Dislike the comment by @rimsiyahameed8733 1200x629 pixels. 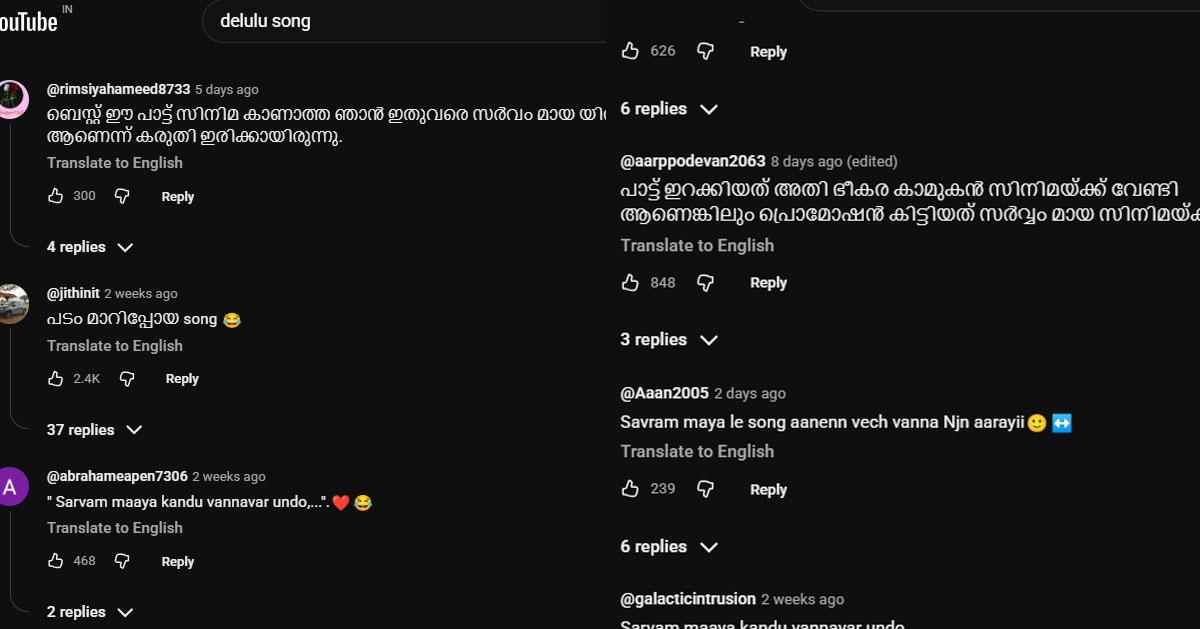[x=122, y=197]
